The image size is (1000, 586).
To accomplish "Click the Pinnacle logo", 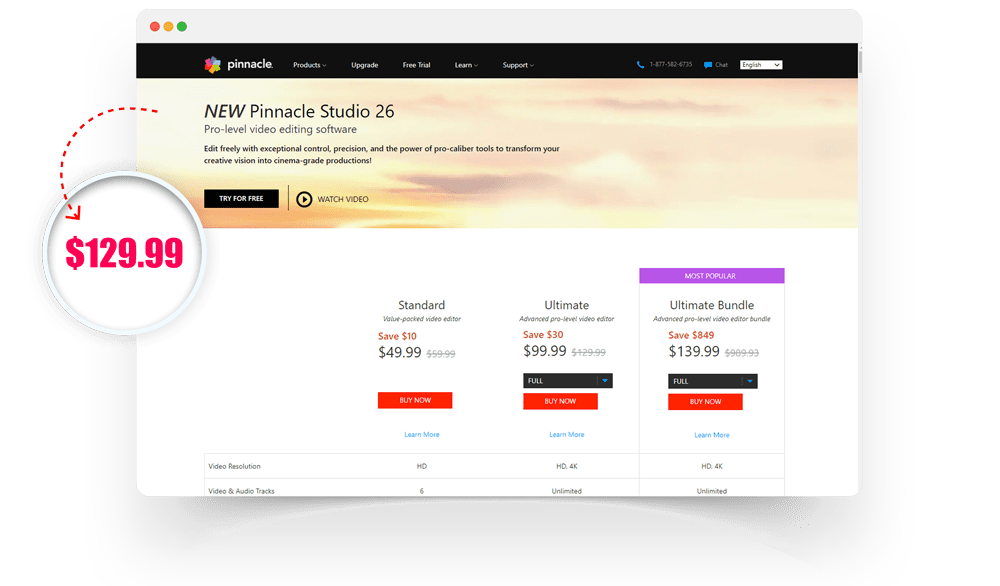I will click(x=239, y=64).
